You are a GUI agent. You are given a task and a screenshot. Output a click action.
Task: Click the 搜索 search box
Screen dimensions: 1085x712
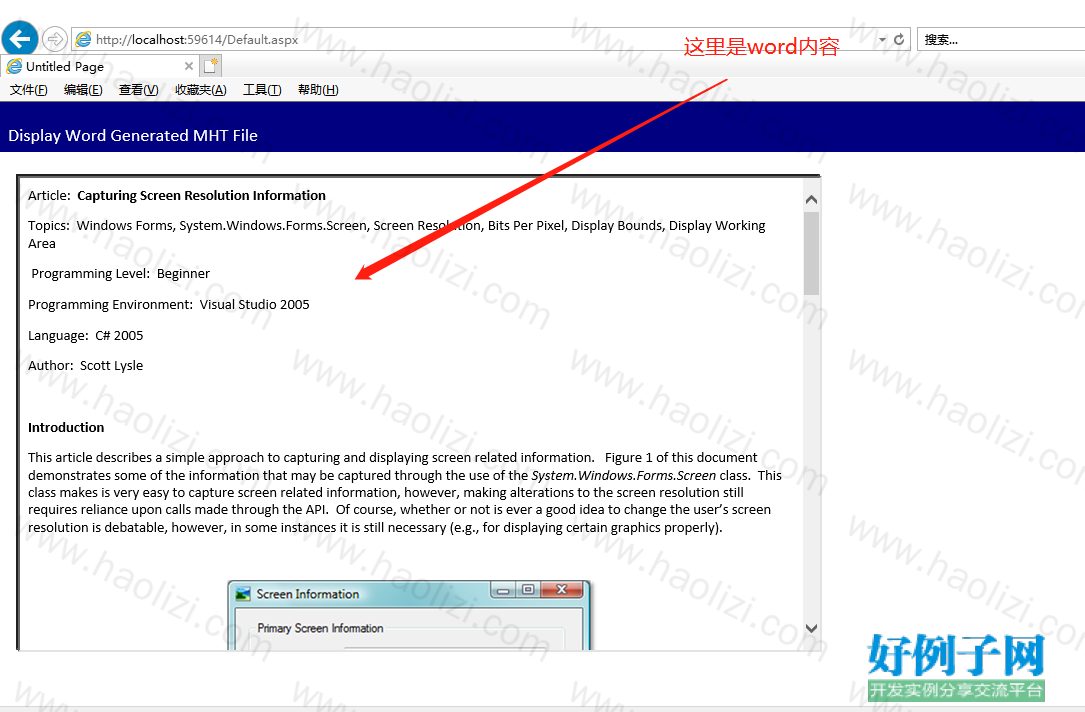point(1001,39)
